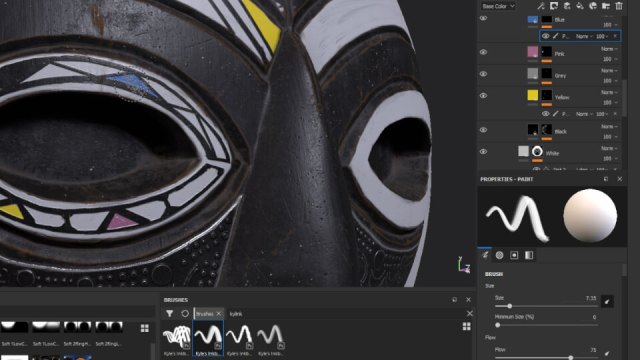Click the add smart material icon
The width and height of the screenshot is (640, 360).
[x=593, y=6]
